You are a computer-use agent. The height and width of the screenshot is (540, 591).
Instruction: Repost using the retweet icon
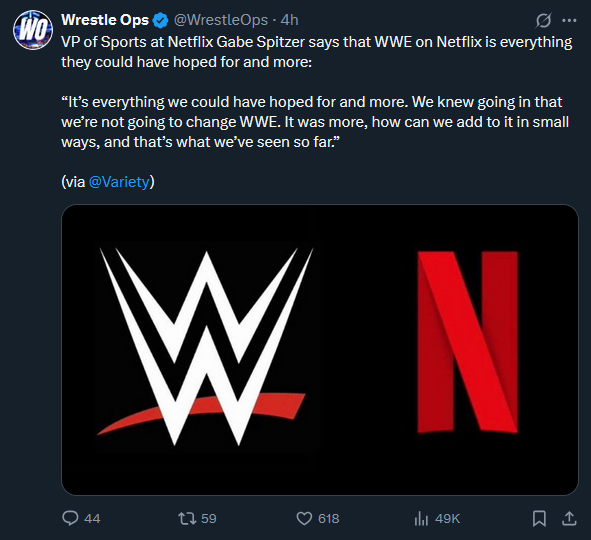tap(187, 518)
